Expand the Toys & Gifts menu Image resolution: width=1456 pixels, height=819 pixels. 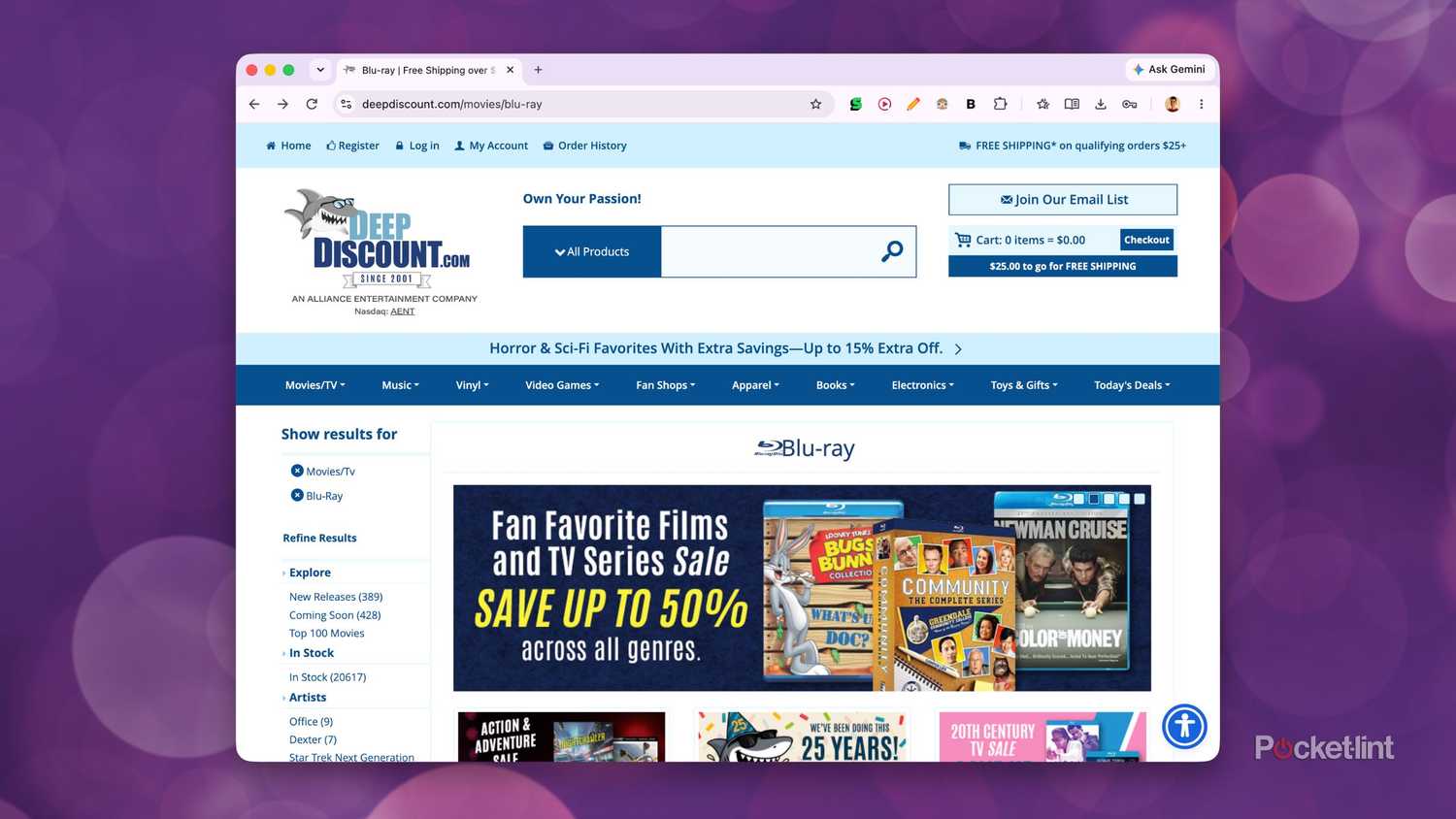tap(1024, 385)
